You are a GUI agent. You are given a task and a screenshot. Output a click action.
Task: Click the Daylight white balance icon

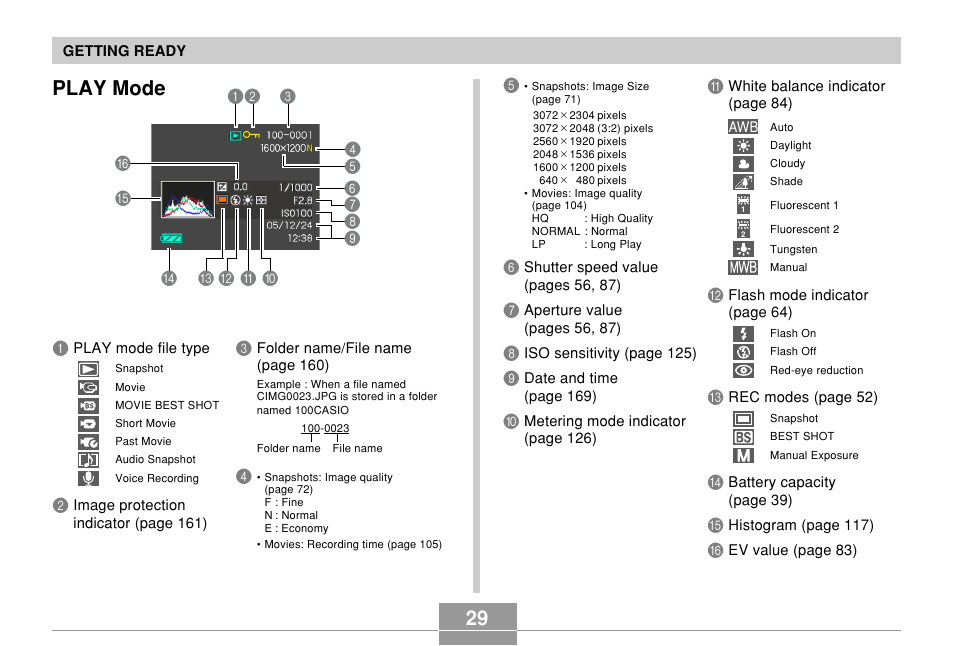pyautogui.click(x=743, y=145)
